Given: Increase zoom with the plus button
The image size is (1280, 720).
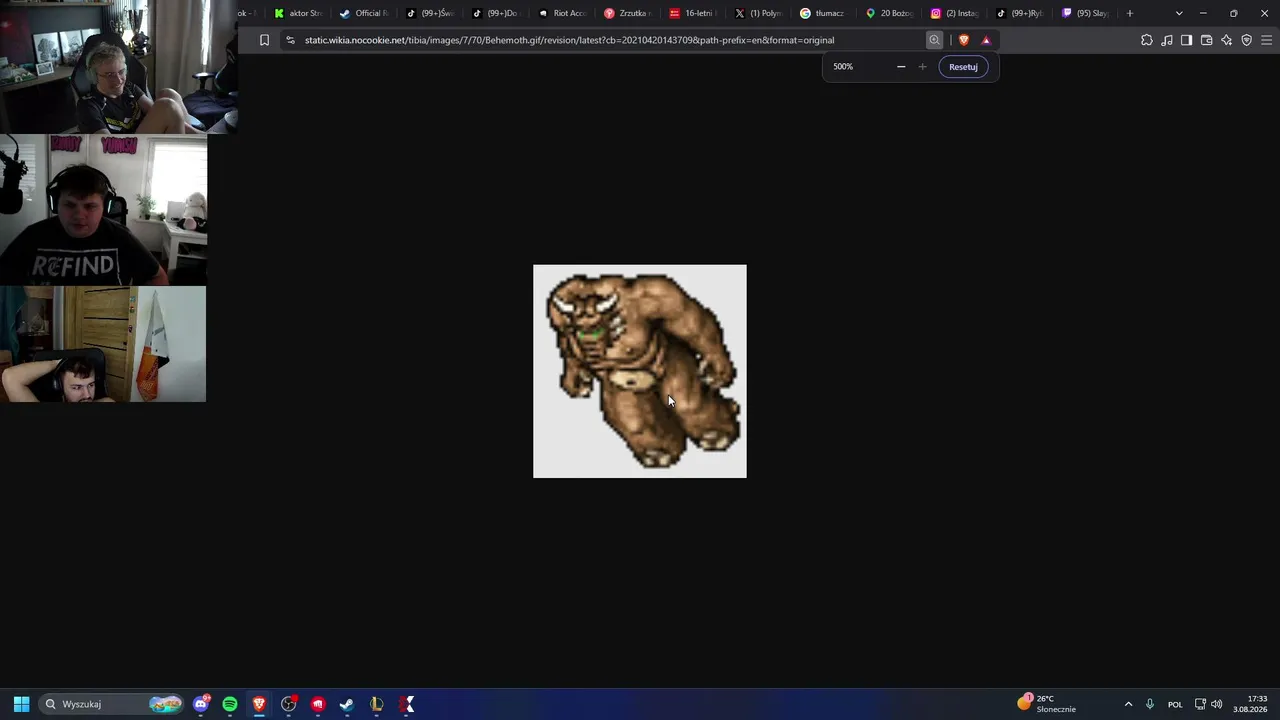Looking at the screenshot, I should (x=922, y=67).
